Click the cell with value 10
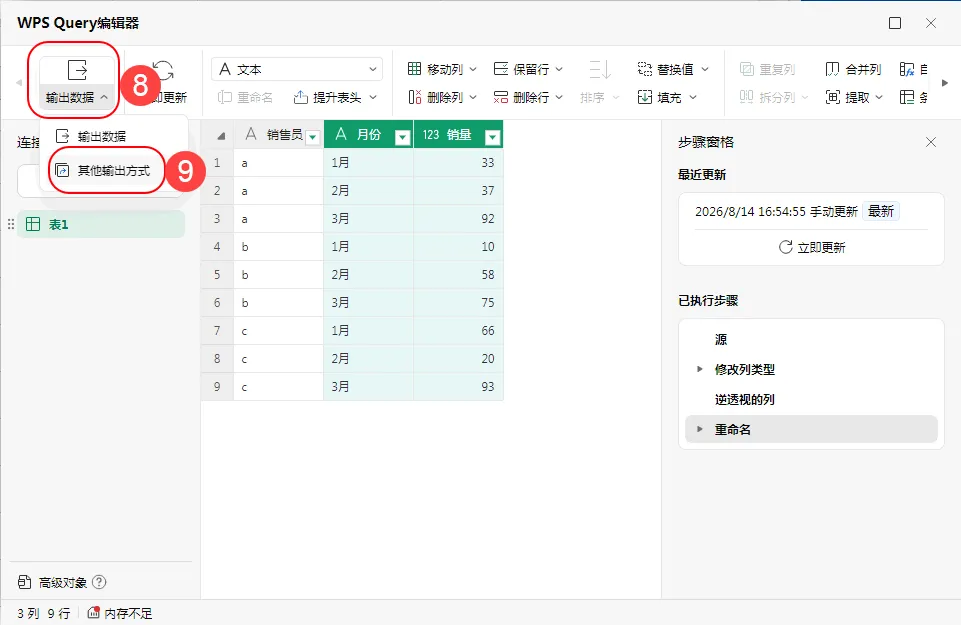This screenshot has width=961, height=625. click(458, 246)
